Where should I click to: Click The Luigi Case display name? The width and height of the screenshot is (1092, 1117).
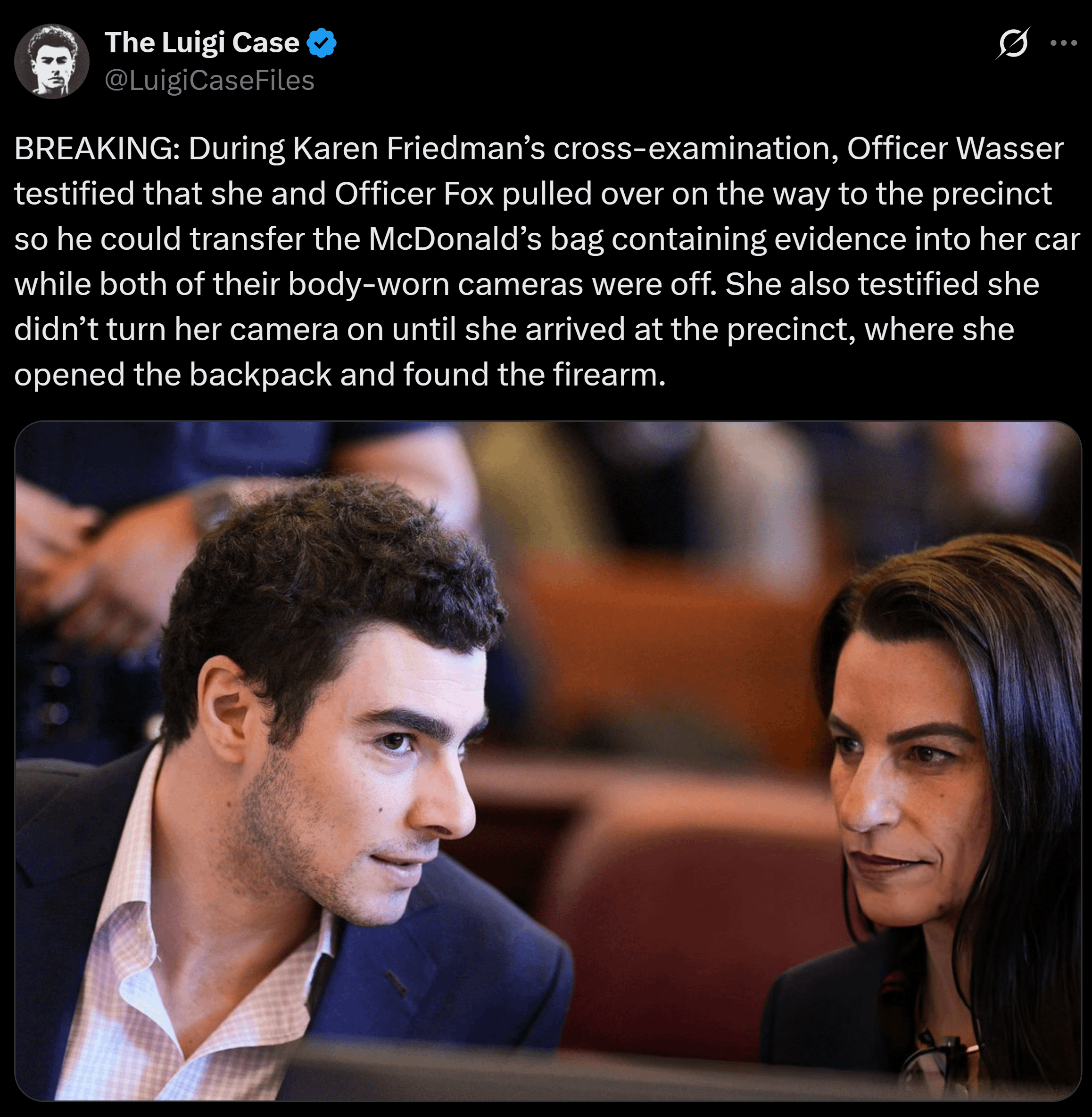click(x=202, y=42)
